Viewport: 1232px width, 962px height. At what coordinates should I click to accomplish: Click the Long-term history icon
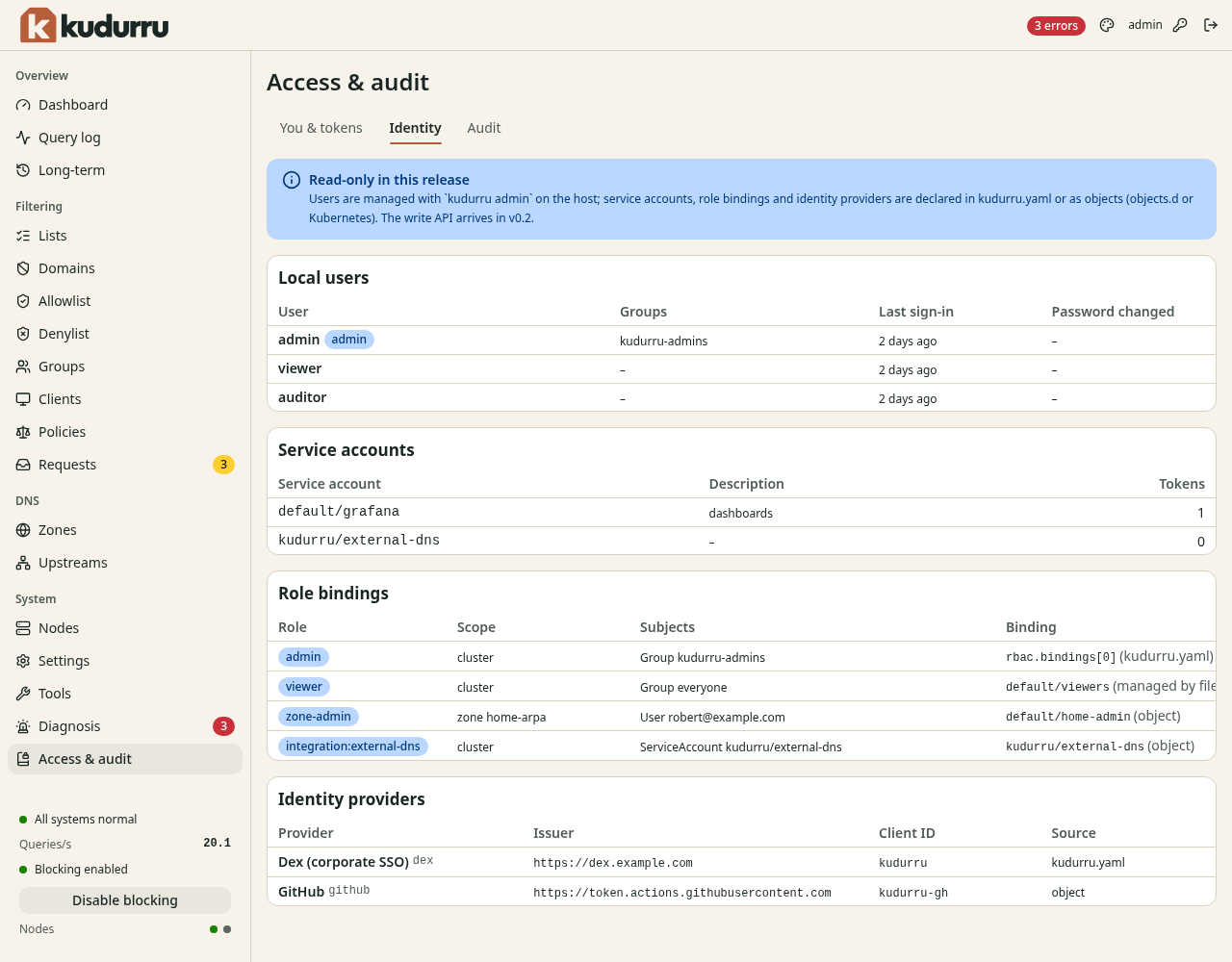tap(23, 170)
